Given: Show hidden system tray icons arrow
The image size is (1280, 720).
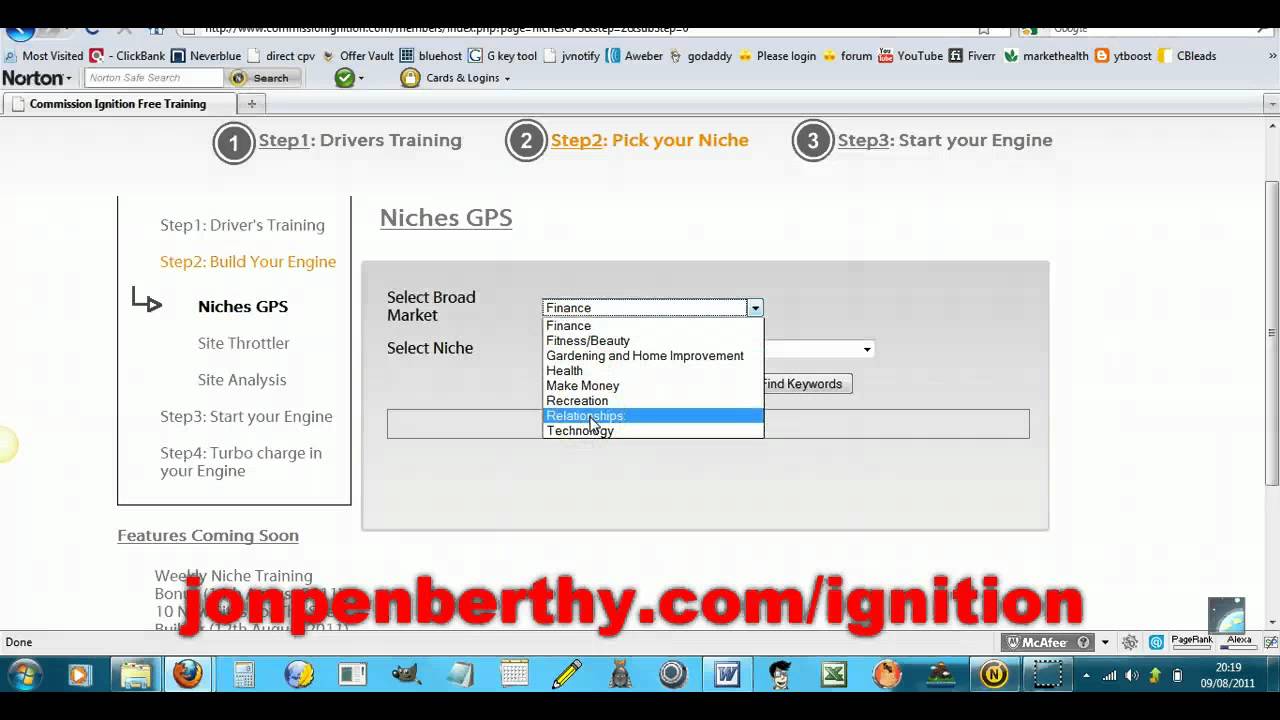Looking at the screenshot, I should click(1087, 676).
